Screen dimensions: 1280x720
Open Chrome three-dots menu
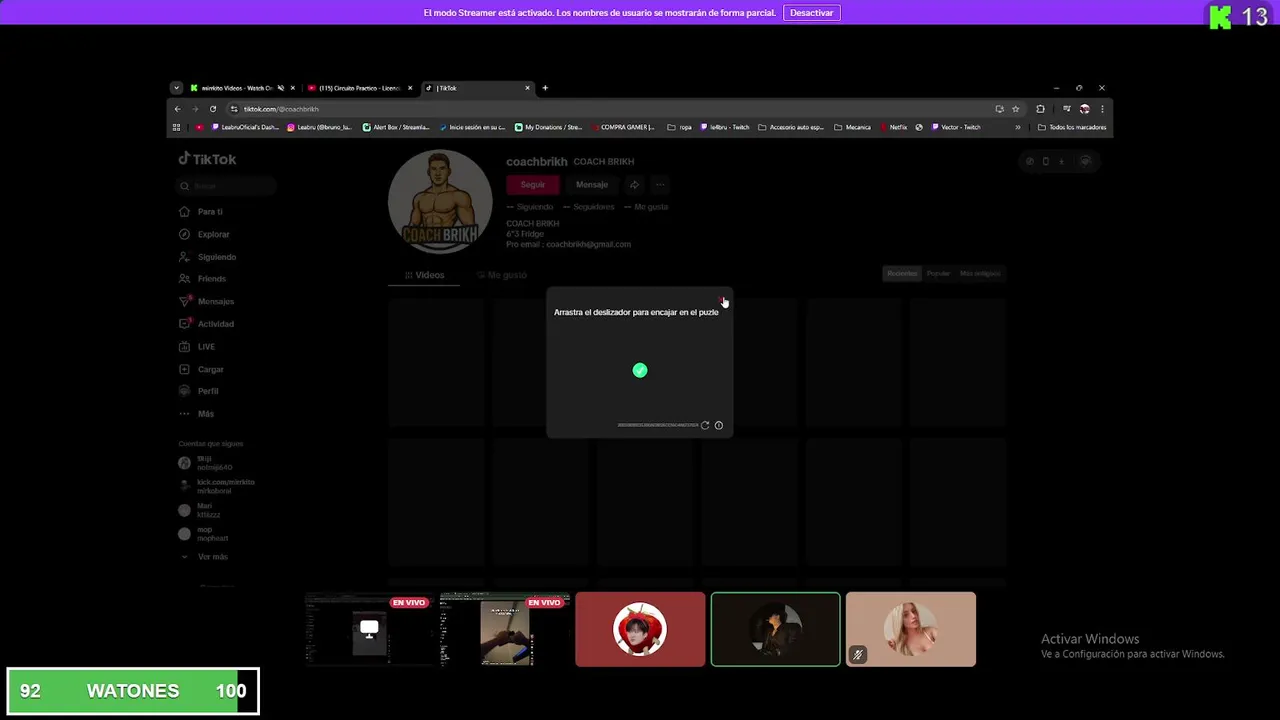1102,109
